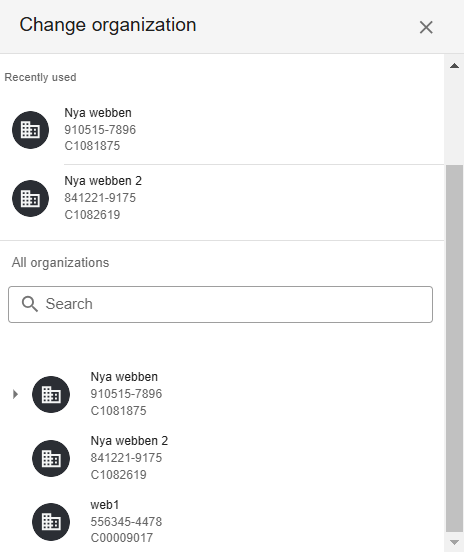Click customer number C1082619 under Recently used

click(x=92, y=215)
